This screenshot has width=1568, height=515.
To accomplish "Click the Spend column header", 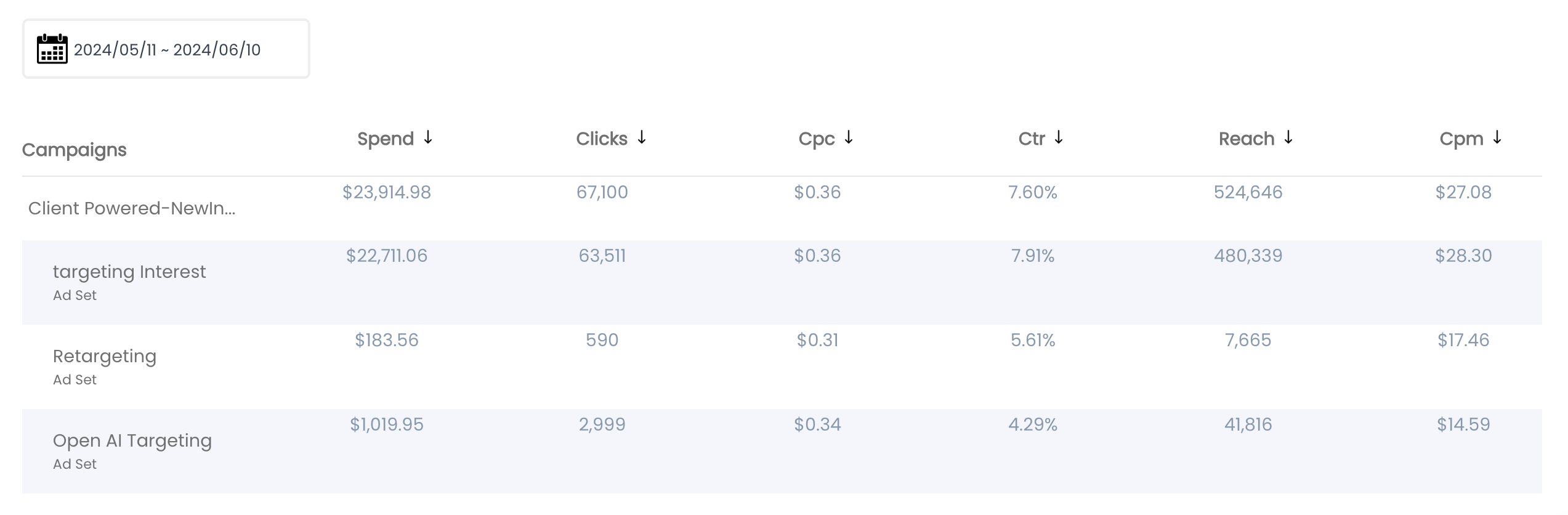I will pos(386,139).
